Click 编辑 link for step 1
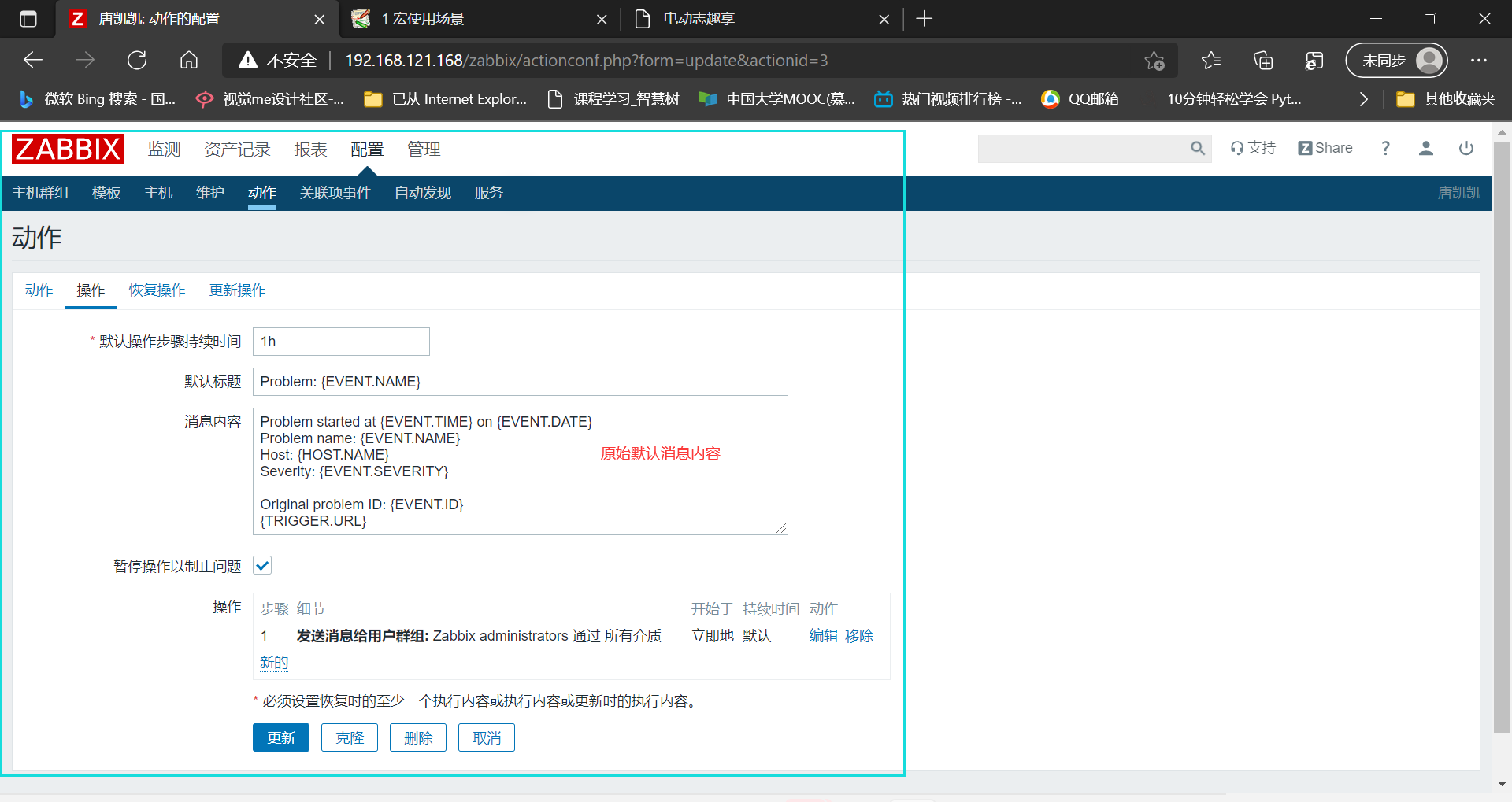This screenshot has height=802, width=1512. point(824,636)
